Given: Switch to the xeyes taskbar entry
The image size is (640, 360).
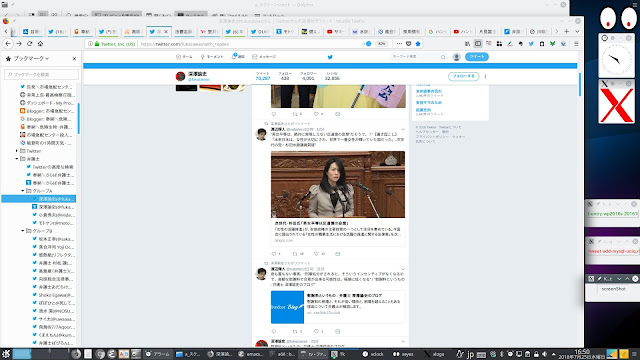Looking at the screenshot, I should point(404,354).
